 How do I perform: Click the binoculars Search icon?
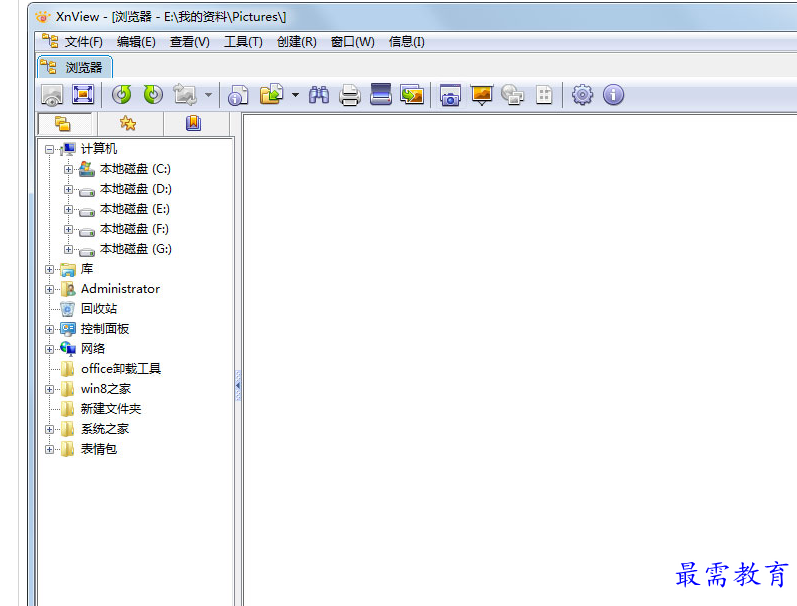point(319,95)
